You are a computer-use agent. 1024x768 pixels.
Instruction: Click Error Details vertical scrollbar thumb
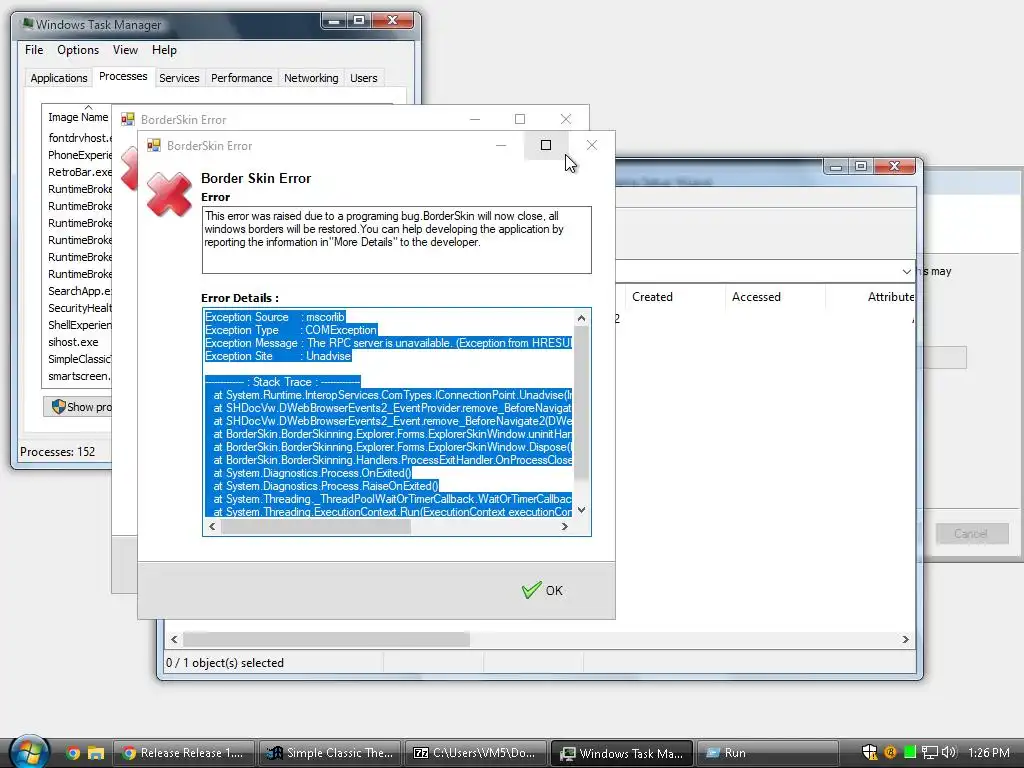(x=581, y=402)
